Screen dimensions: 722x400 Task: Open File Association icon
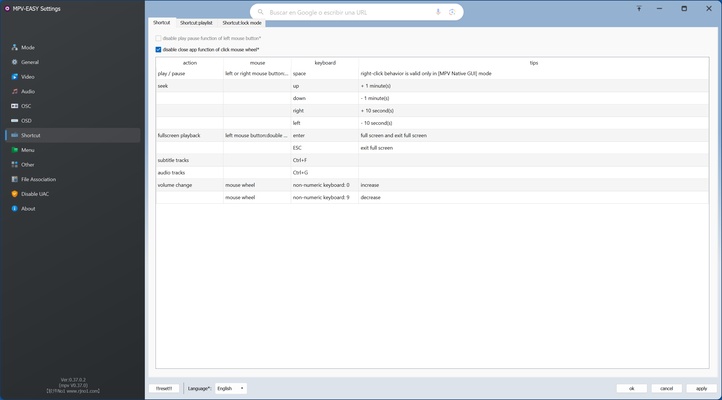click(x=14, y=180)
